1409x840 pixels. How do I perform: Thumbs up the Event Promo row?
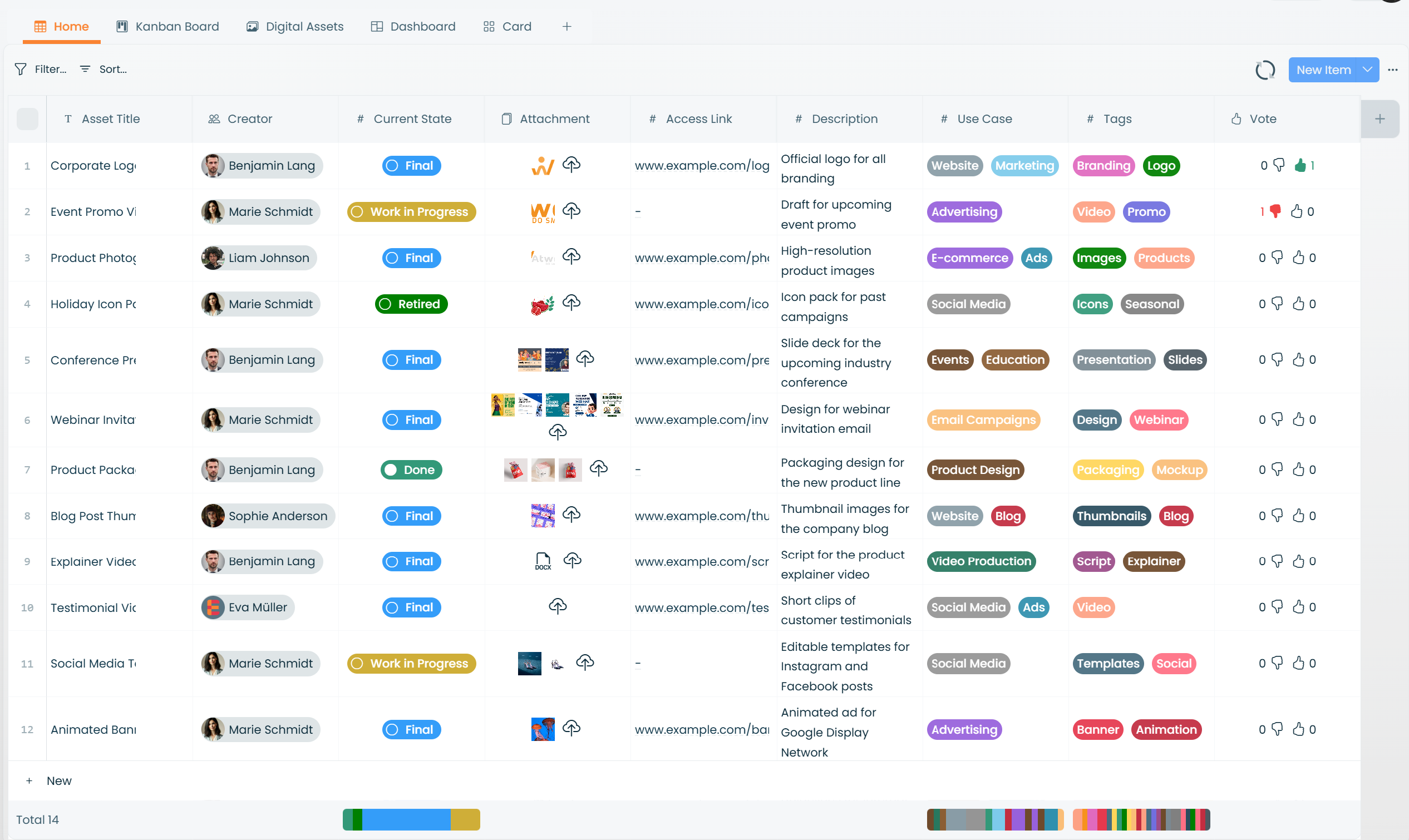pos(1297,211)
